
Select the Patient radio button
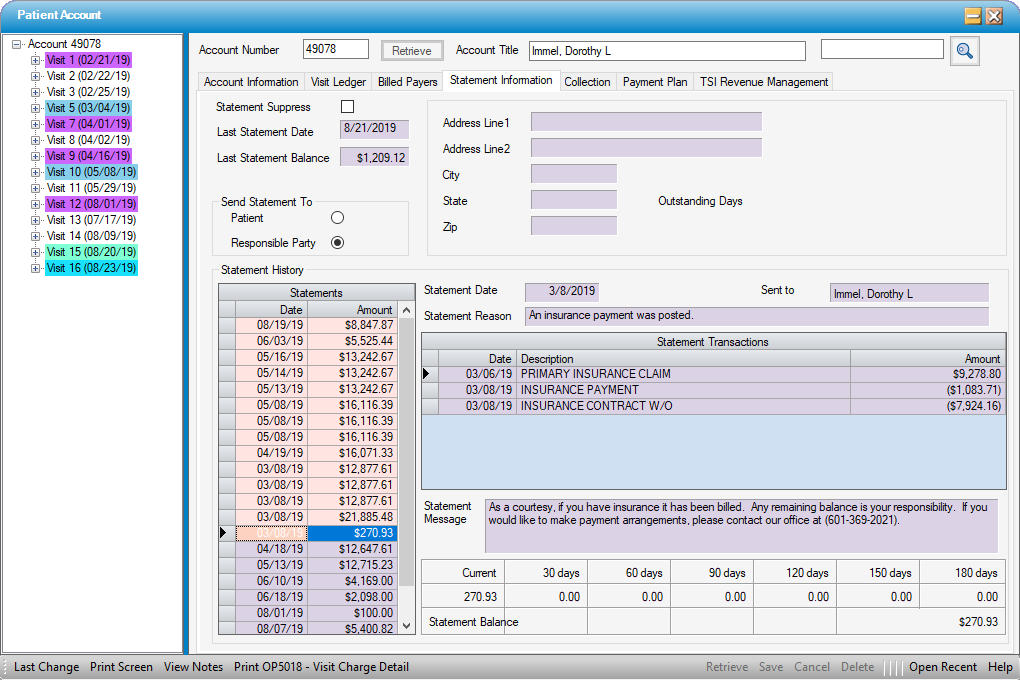[x=337, y=218]
